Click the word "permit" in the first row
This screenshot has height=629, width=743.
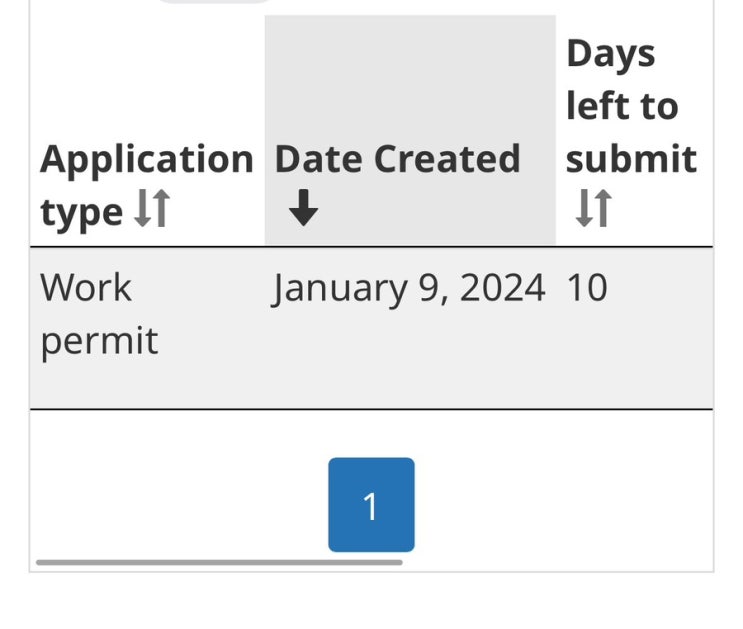(x=99, y=341)
